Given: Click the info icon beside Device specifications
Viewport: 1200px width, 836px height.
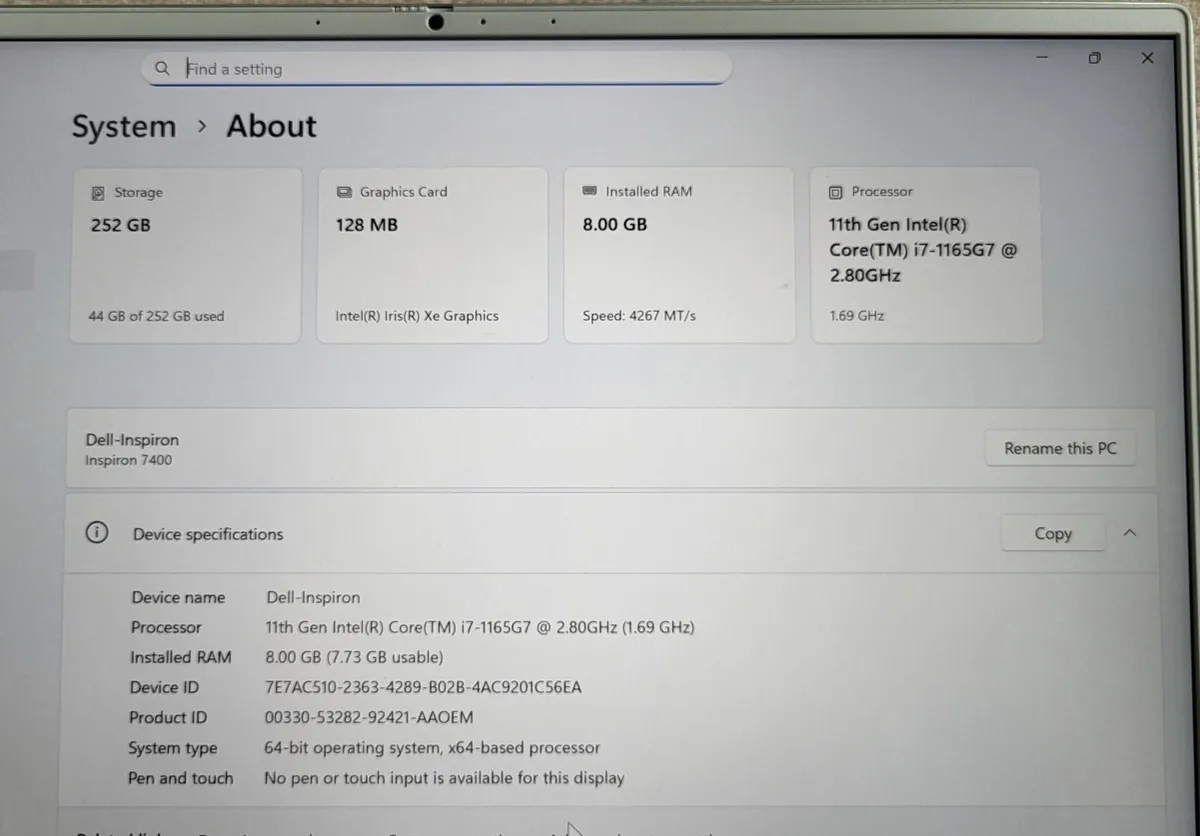Looking at the screenshot, I should pyautogui.click(x=97, y=532).
